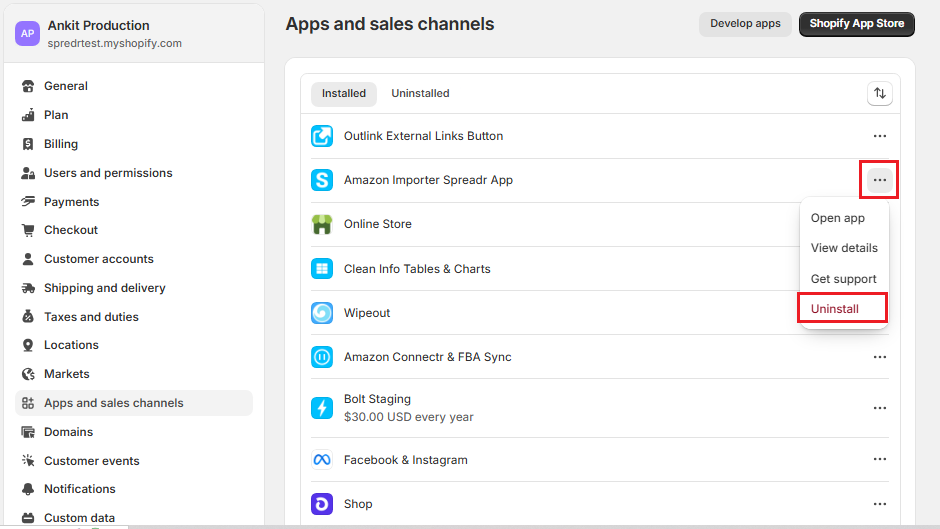Click the sort apps arrows button
The image size is (940, 529).
879,94
